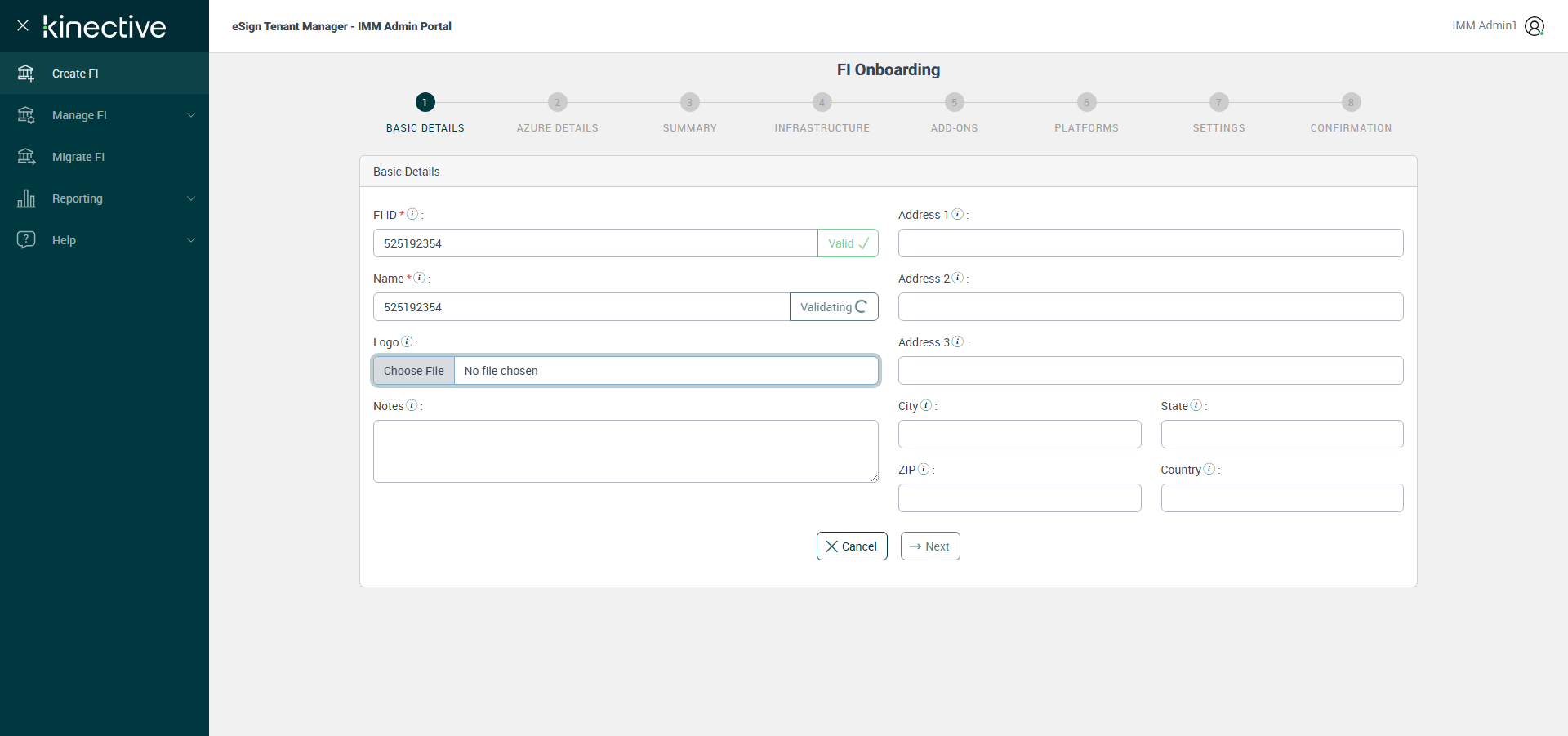Focus the Country input field
Image resolution: width=1568 pixels, height=736 pixels.
click(1282, 498)
